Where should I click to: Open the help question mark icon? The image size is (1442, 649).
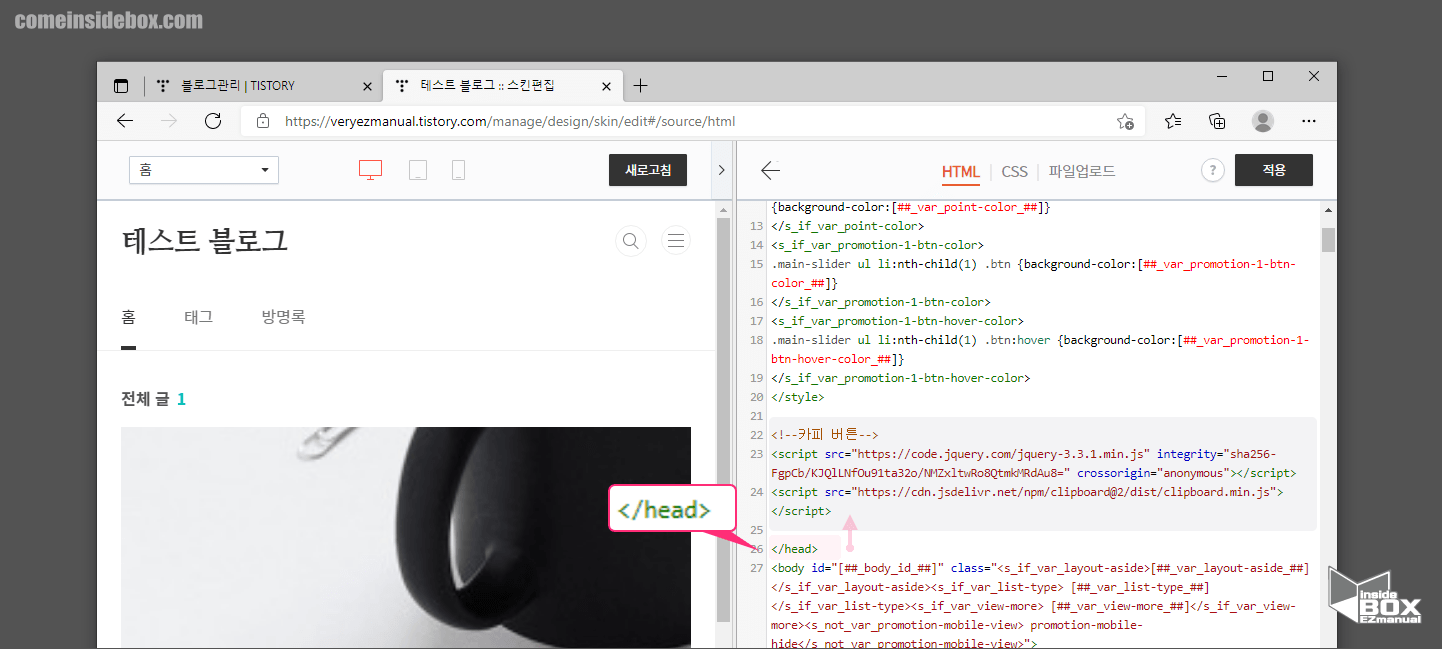point(1212,170)
